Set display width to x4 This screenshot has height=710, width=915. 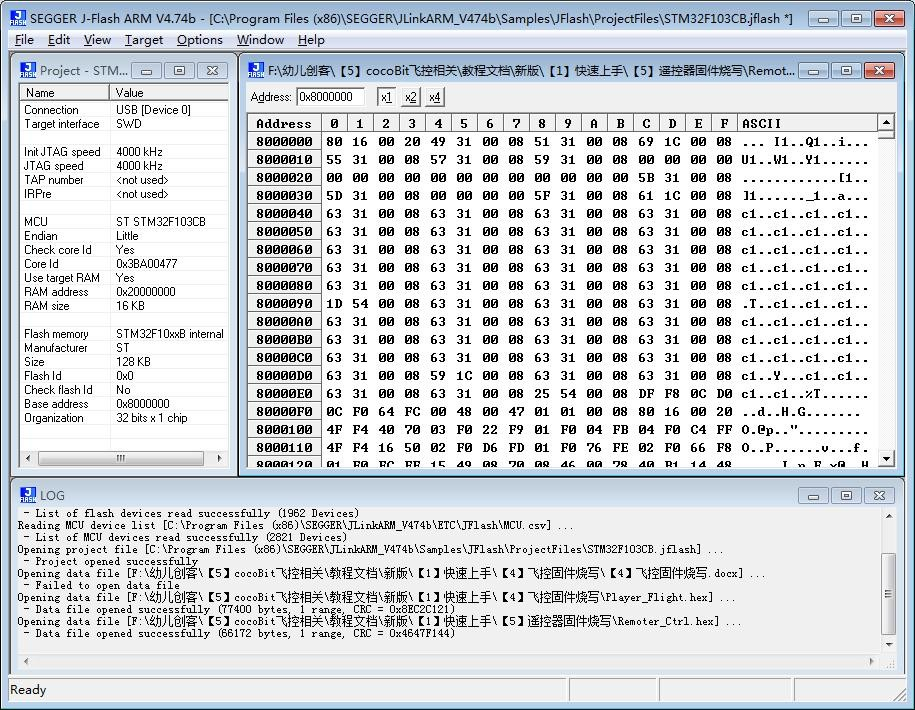tap(434, 97)
